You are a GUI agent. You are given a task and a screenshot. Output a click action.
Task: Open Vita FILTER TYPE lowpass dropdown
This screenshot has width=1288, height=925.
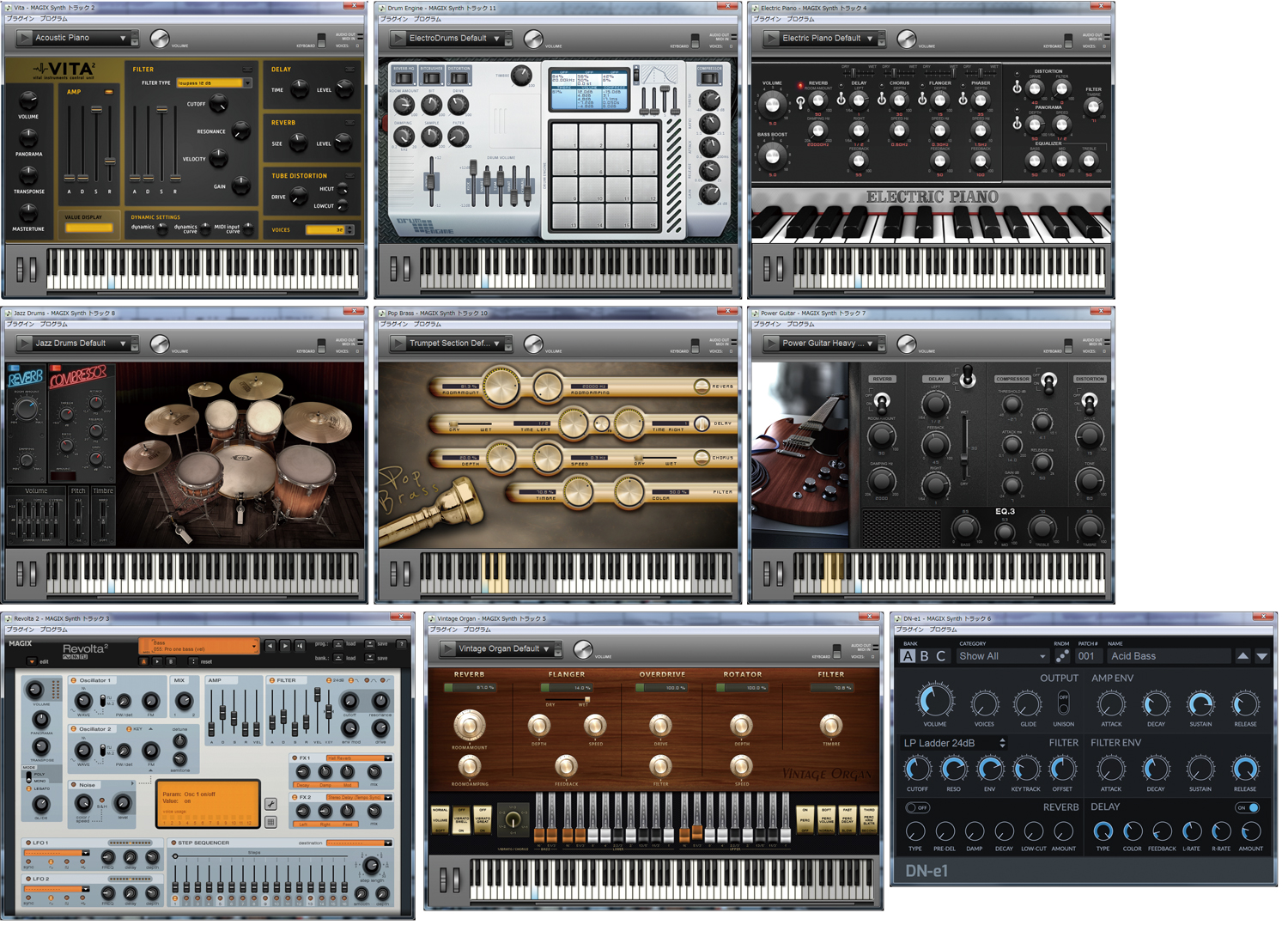214,83
